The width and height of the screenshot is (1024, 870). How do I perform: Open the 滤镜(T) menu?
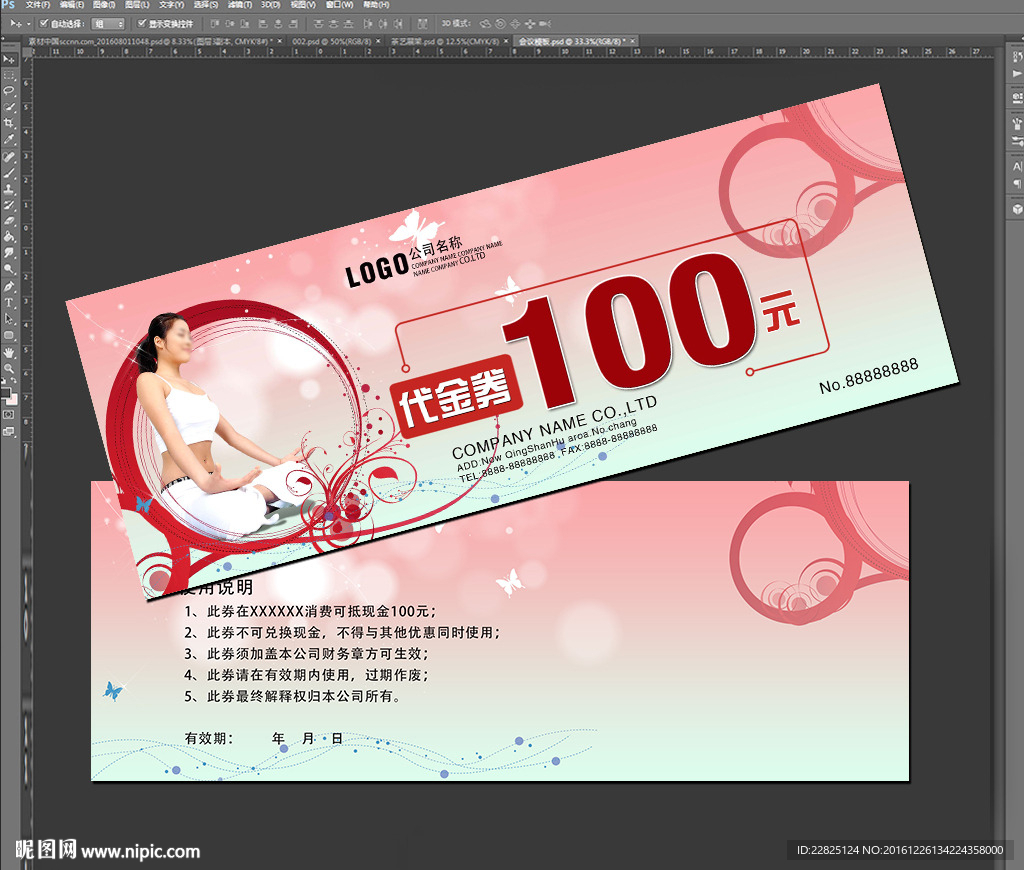240,5
